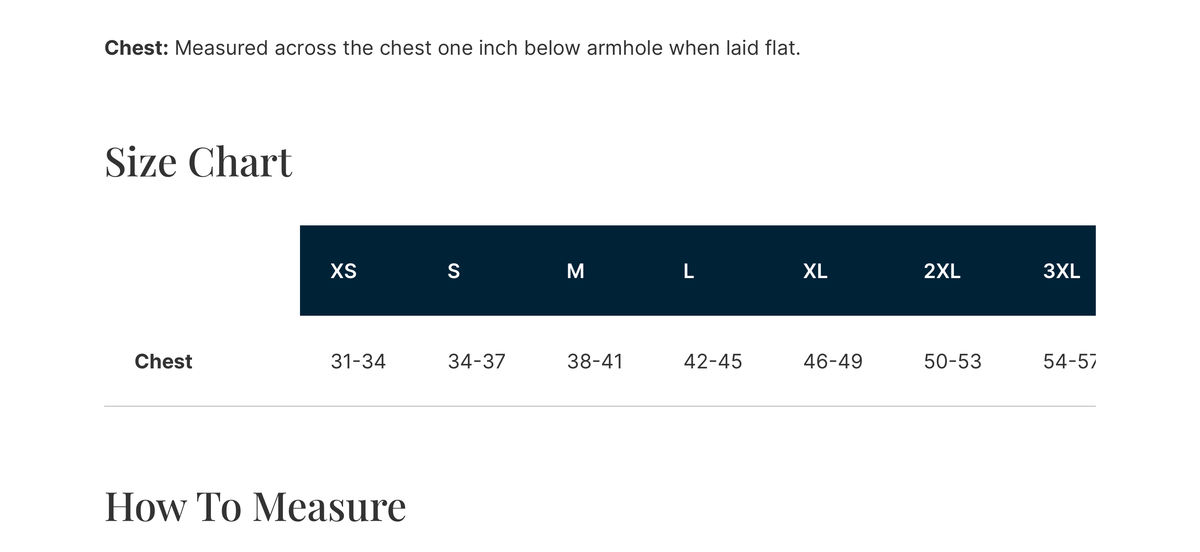Screen dimensions: 1200x552
Task: Click the How To Measure heading
Action: coord(256,506)
